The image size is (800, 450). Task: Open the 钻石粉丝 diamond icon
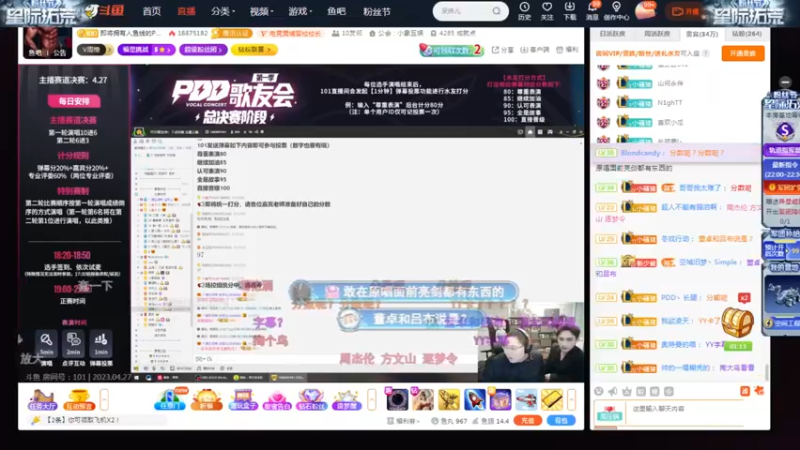[x=311, y=399]
